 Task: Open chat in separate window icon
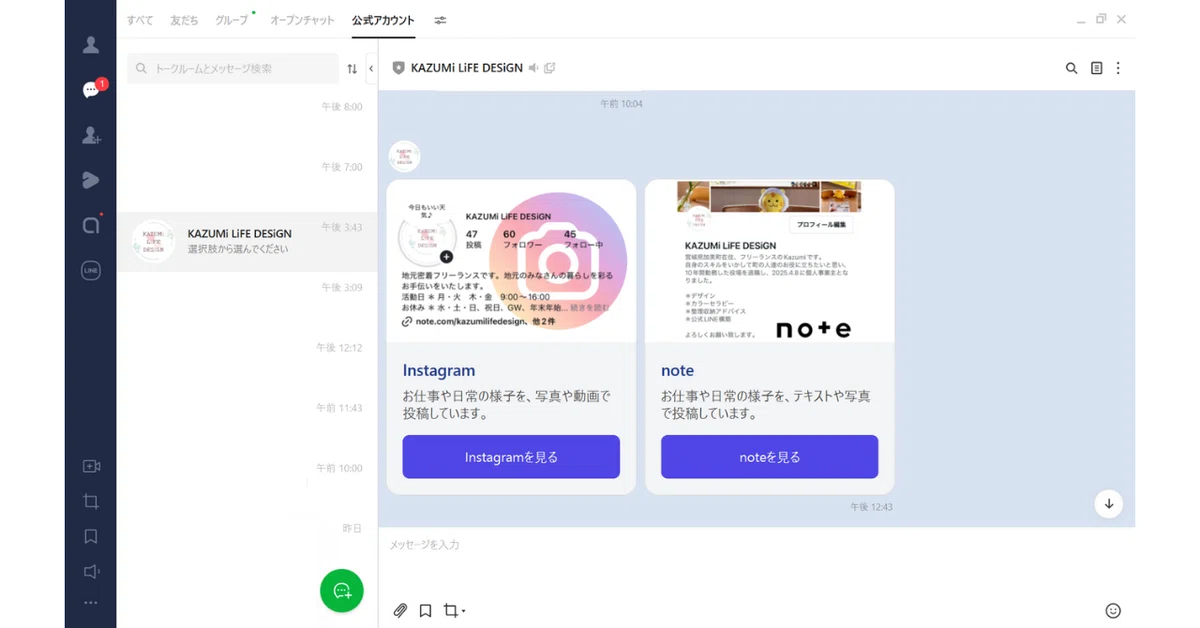(x=550, y=68)
